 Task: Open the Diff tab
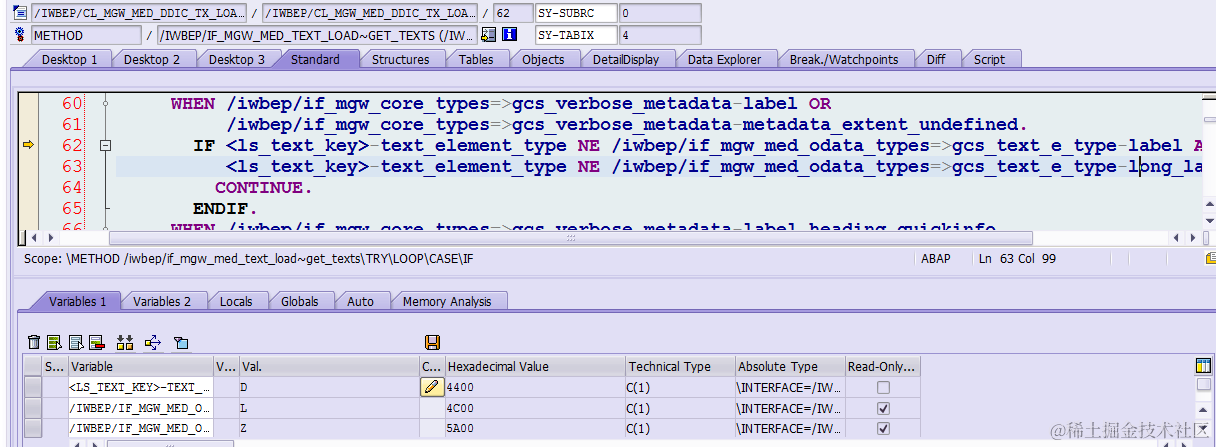936,59
